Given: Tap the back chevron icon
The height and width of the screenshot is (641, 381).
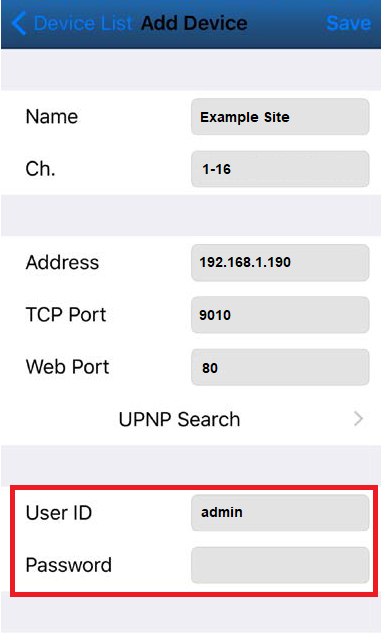Looking at the screenshot, I should [x=19, y=23].
